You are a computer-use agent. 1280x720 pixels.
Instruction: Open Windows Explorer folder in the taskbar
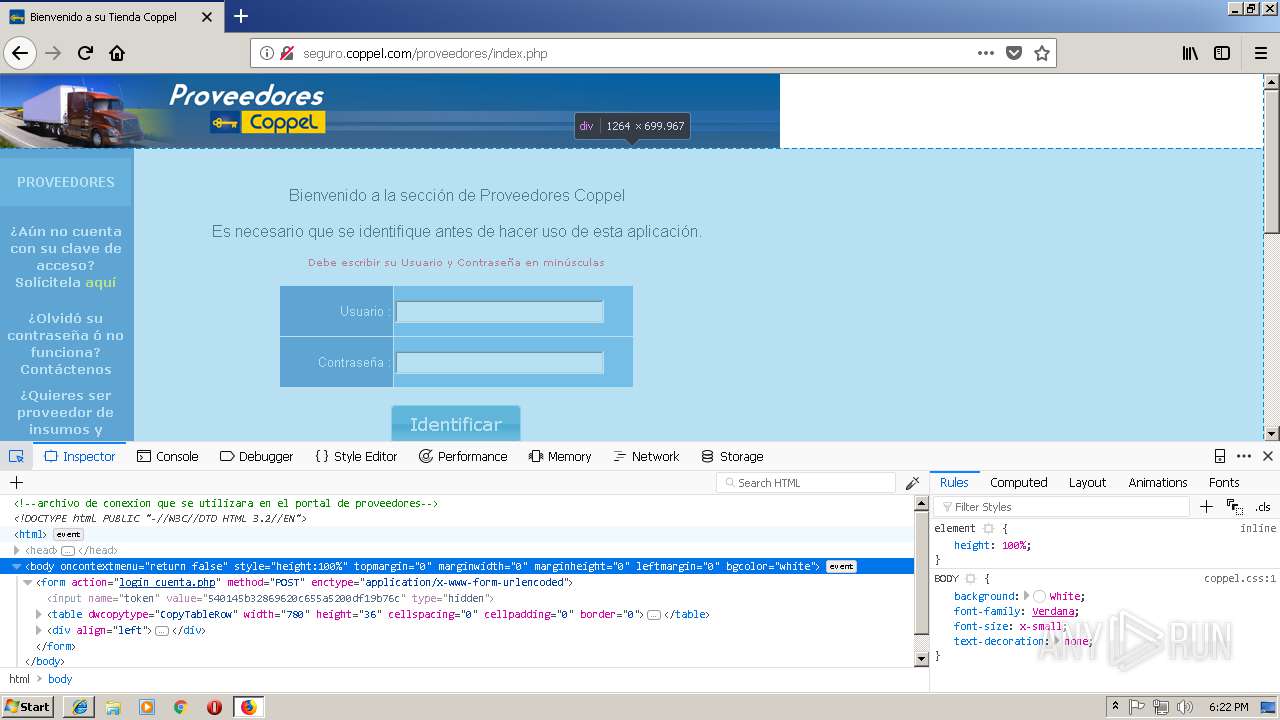[113, 707]
